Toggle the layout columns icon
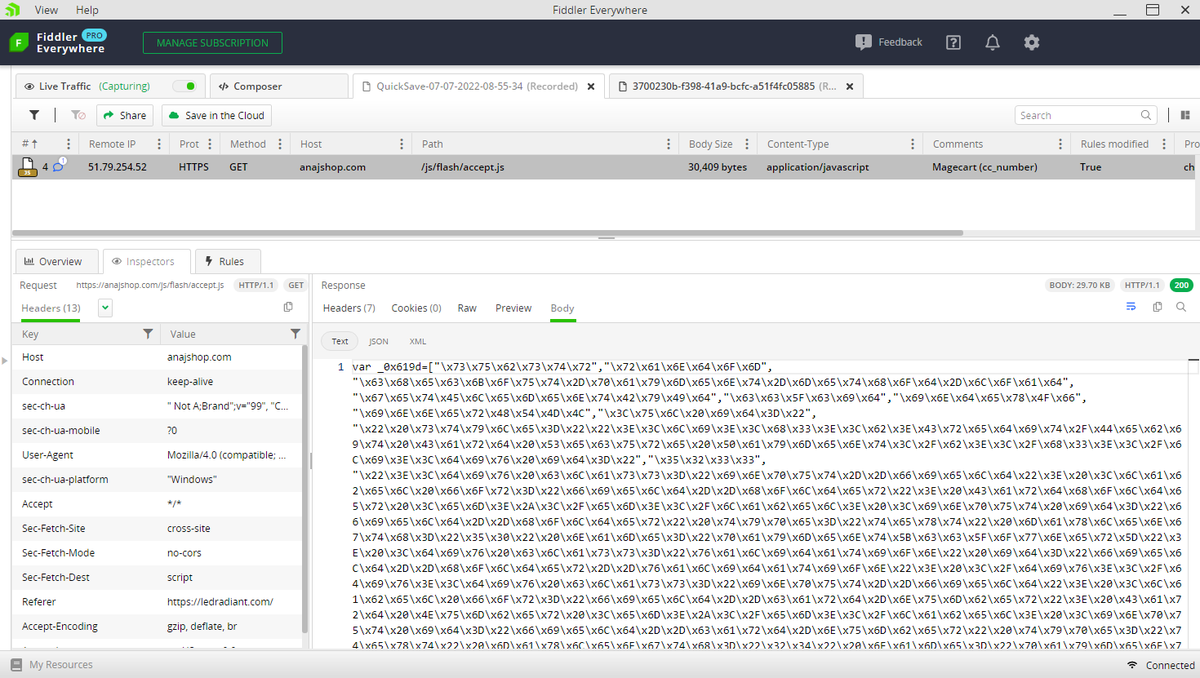1200x678 pixels. pyautogui.click(x=1185, y=115)
